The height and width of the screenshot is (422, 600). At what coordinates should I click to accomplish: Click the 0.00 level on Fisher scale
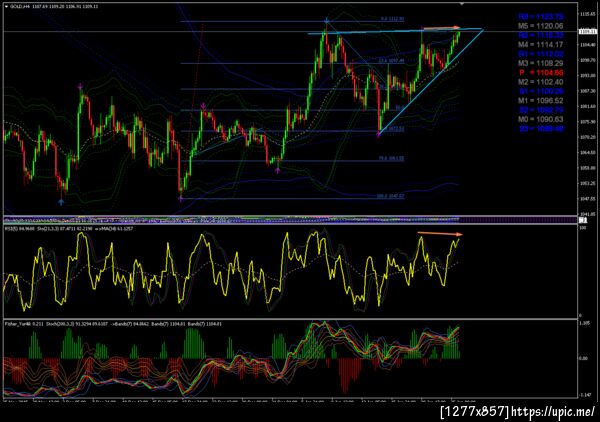[583, 358]
